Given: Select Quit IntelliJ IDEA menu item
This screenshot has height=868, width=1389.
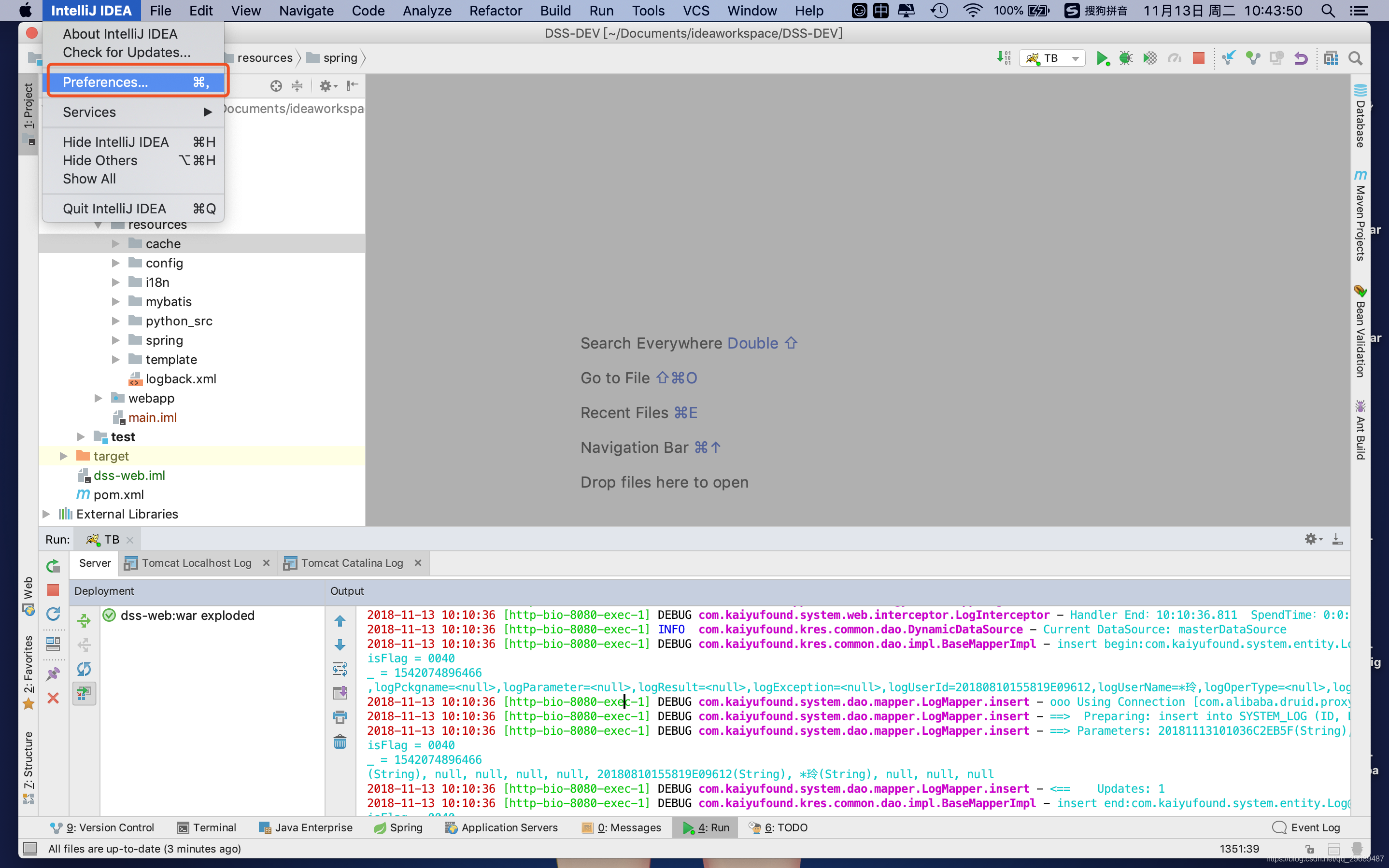Looking at the screenshot, I should [x=133, y=209].
